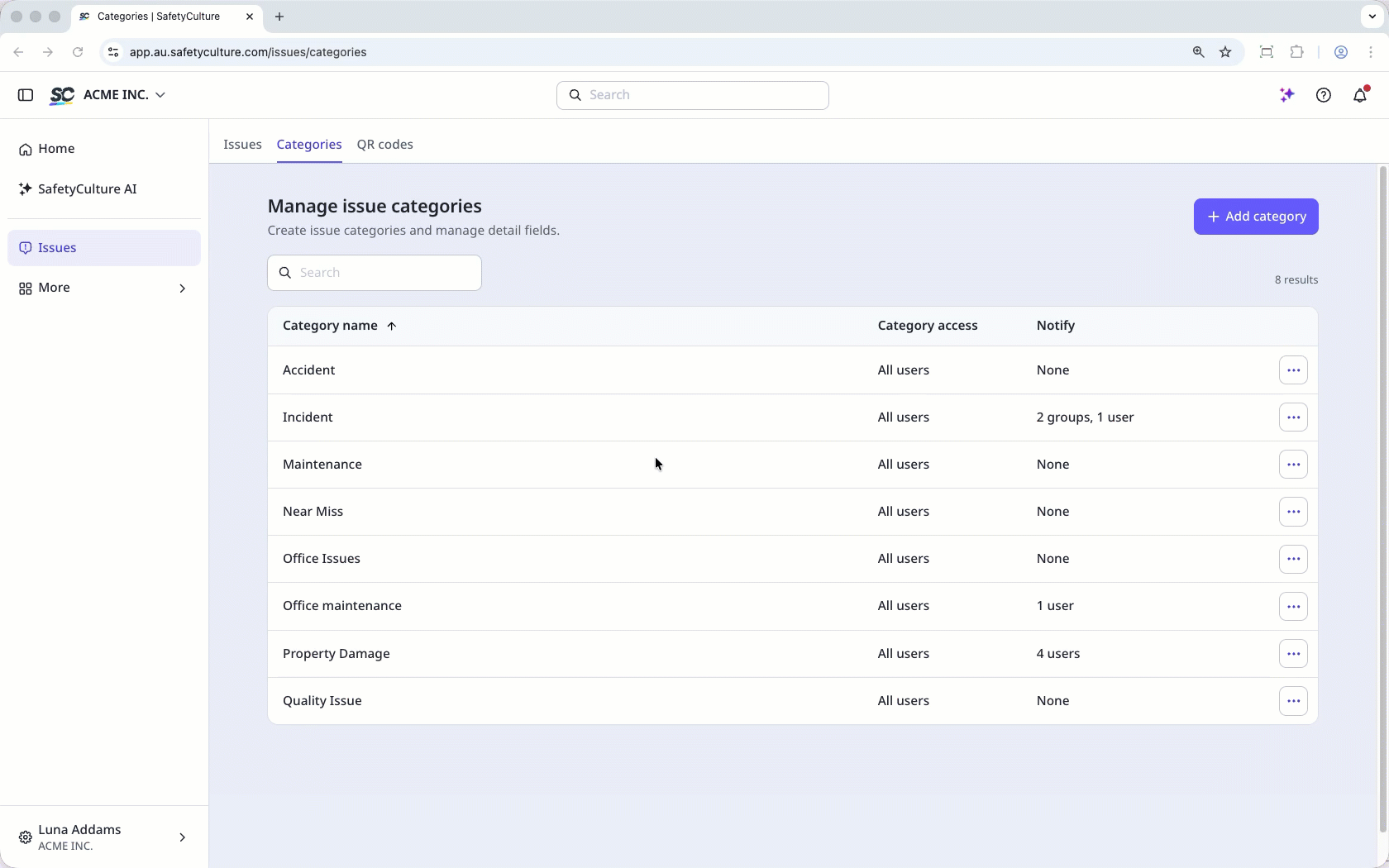Select the Categories tab
This screenshot has height=868, width=1389.
[309, 145]
